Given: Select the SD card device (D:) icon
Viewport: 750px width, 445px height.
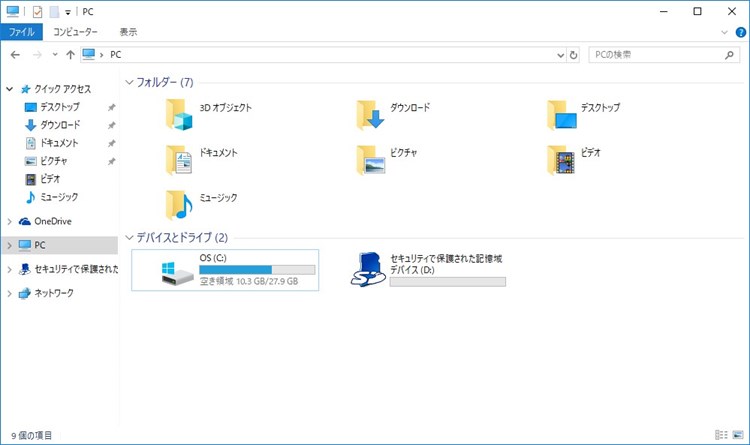Looking at the screenshot, I should (368, 270).
